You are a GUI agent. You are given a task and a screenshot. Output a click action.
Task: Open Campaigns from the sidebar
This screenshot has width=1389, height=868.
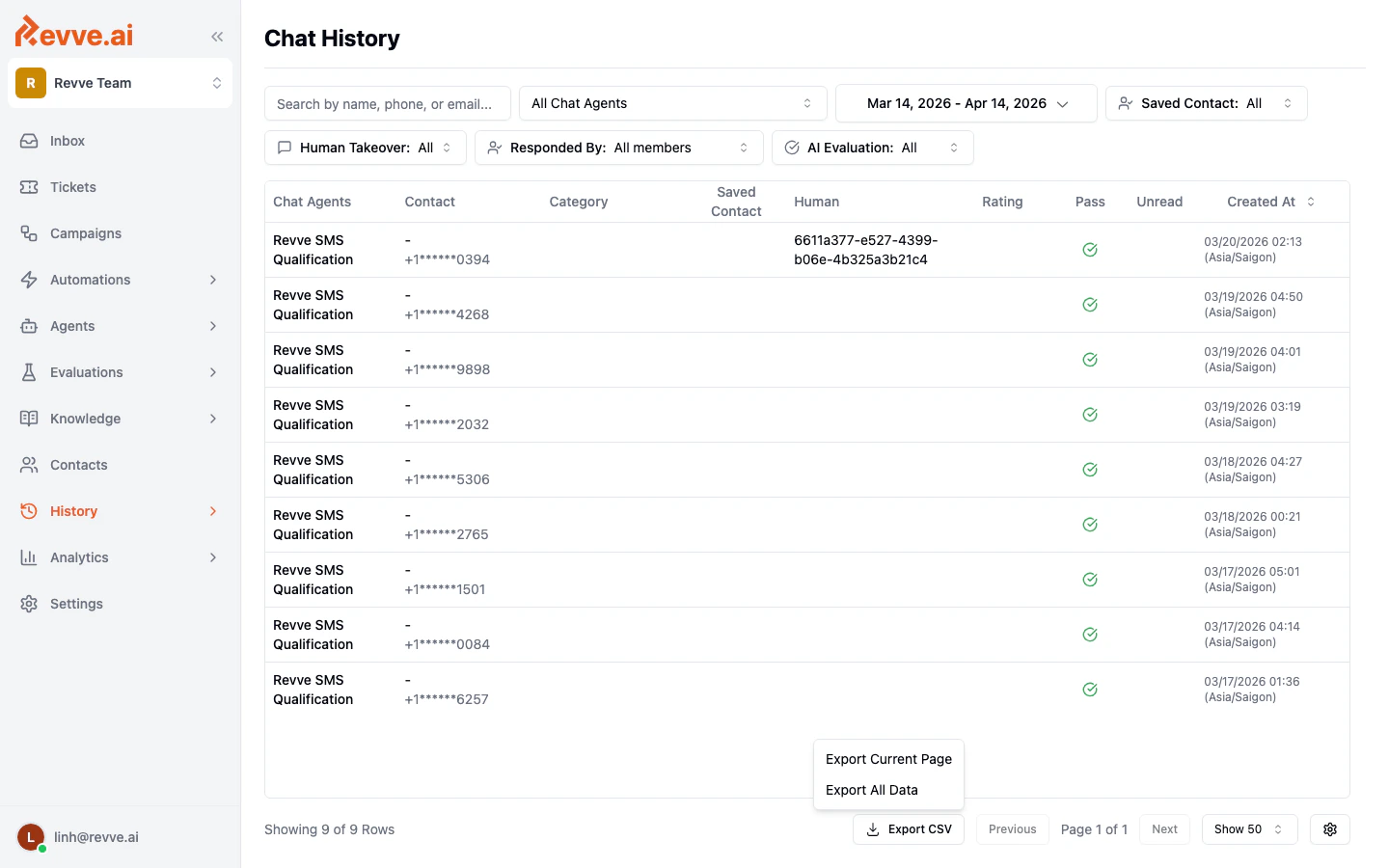[120, 233]
